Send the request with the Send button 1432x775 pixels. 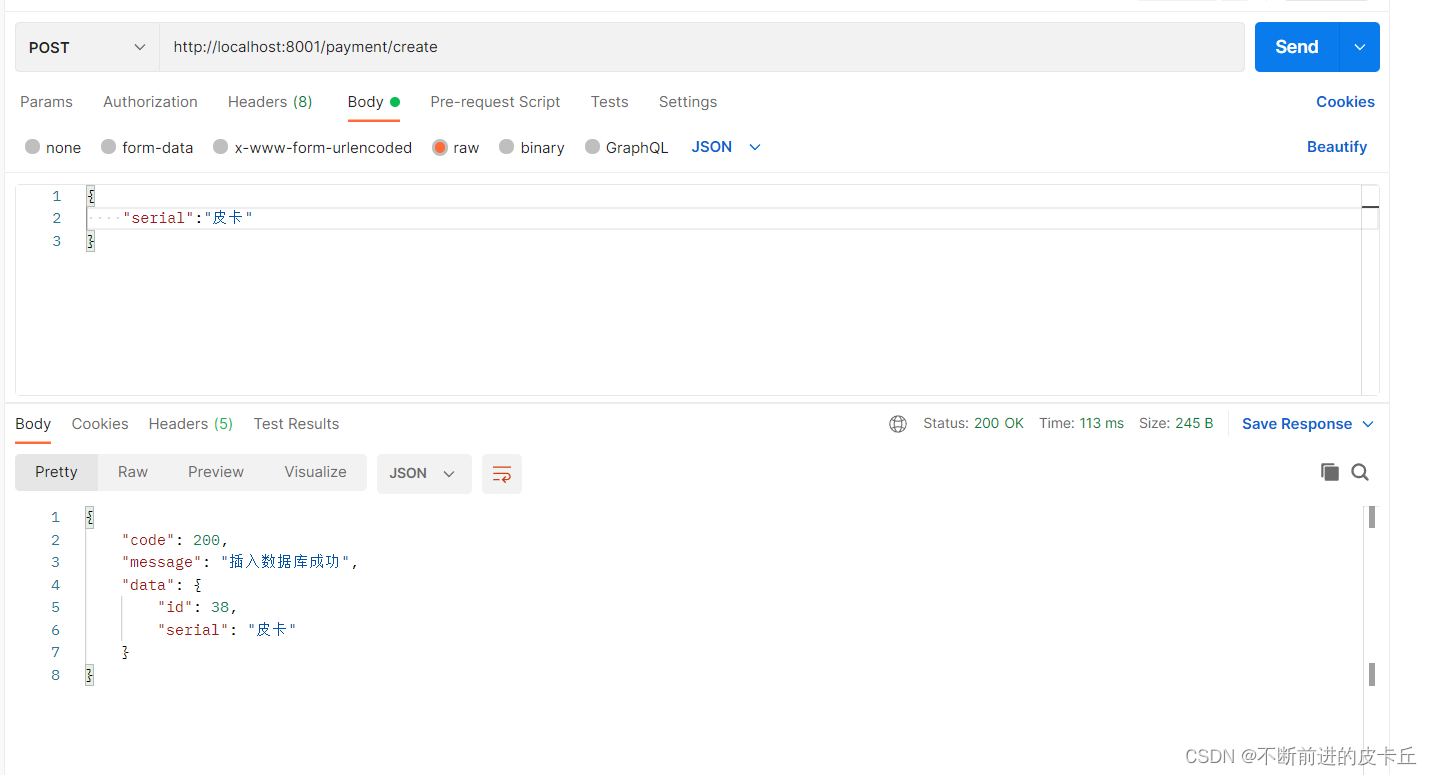1297,47
